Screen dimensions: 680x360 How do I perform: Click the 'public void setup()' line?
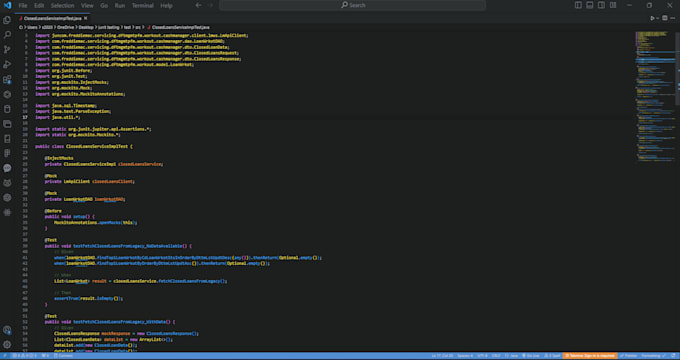(69, 216)
